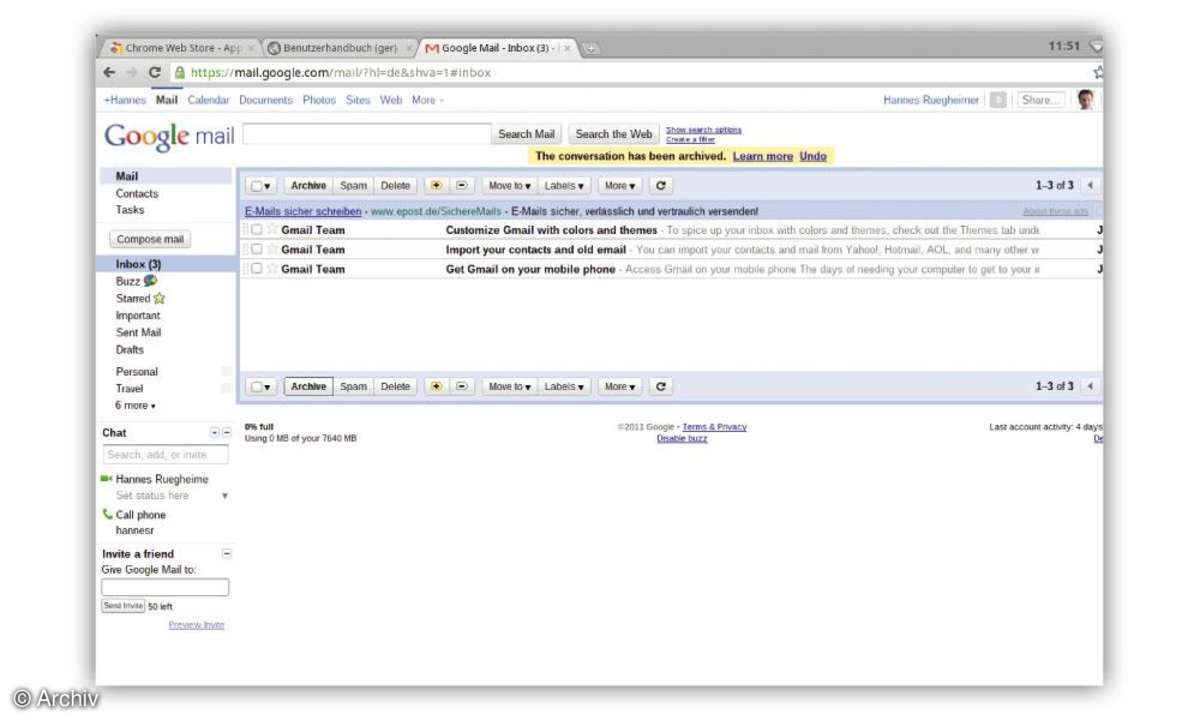Viewport: 1200px width, 720px height.
Task: Click Compose mail
Action: pos(150,240)
